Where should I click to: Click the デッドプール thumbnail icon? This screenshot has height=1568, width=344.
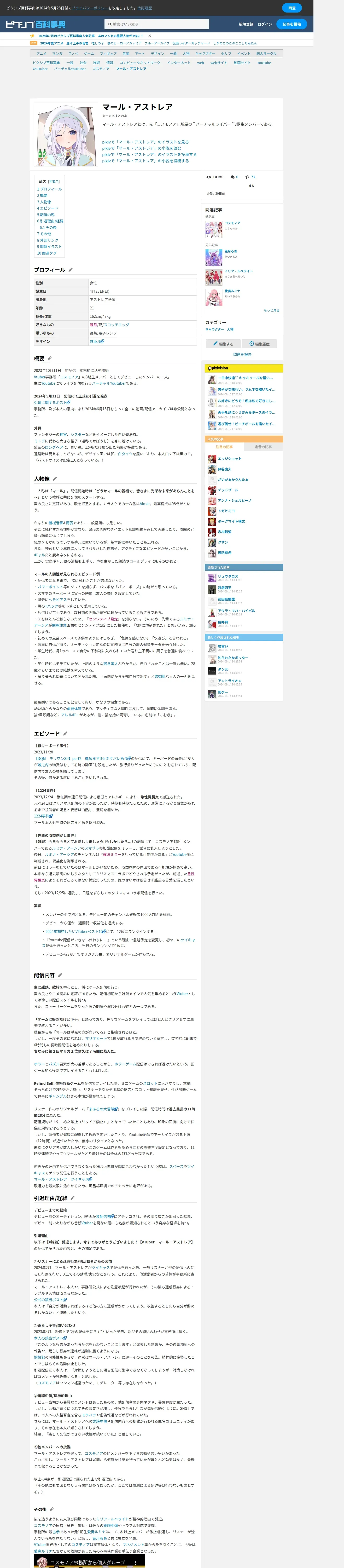pos(212,490)
